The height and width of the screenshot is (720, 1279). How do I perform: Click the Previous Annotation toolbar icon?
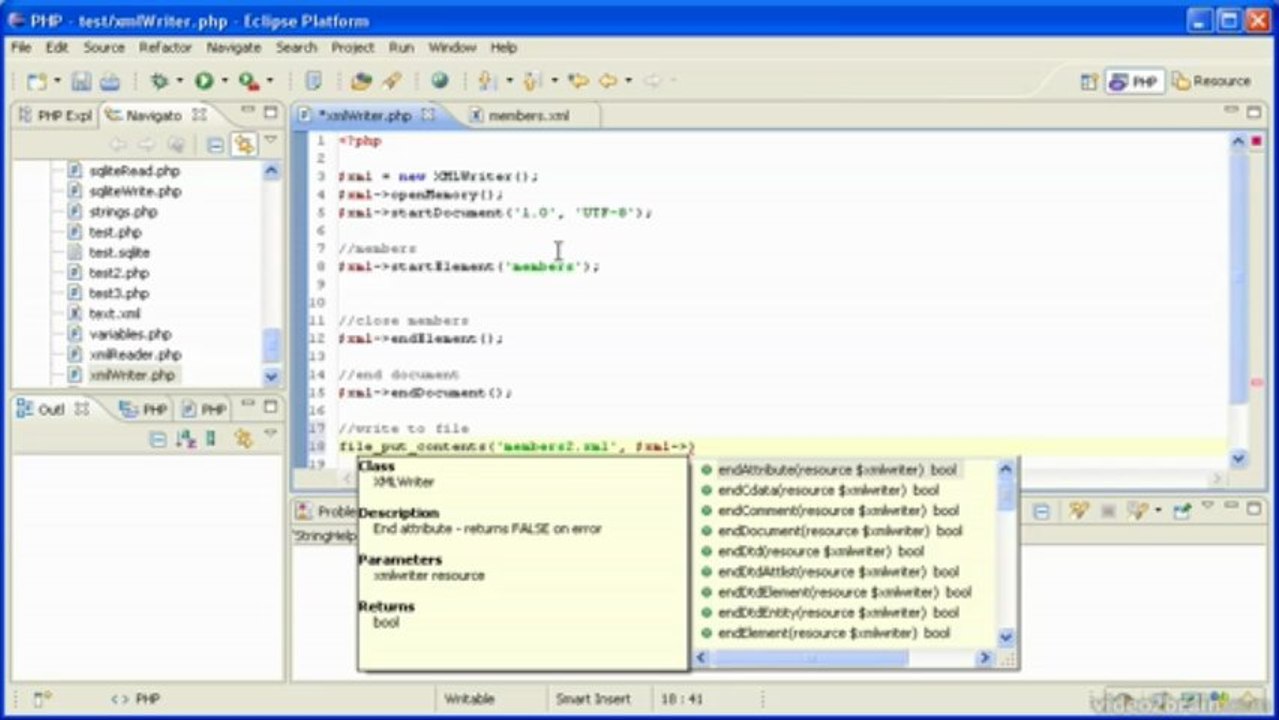[x=532, y=81]
